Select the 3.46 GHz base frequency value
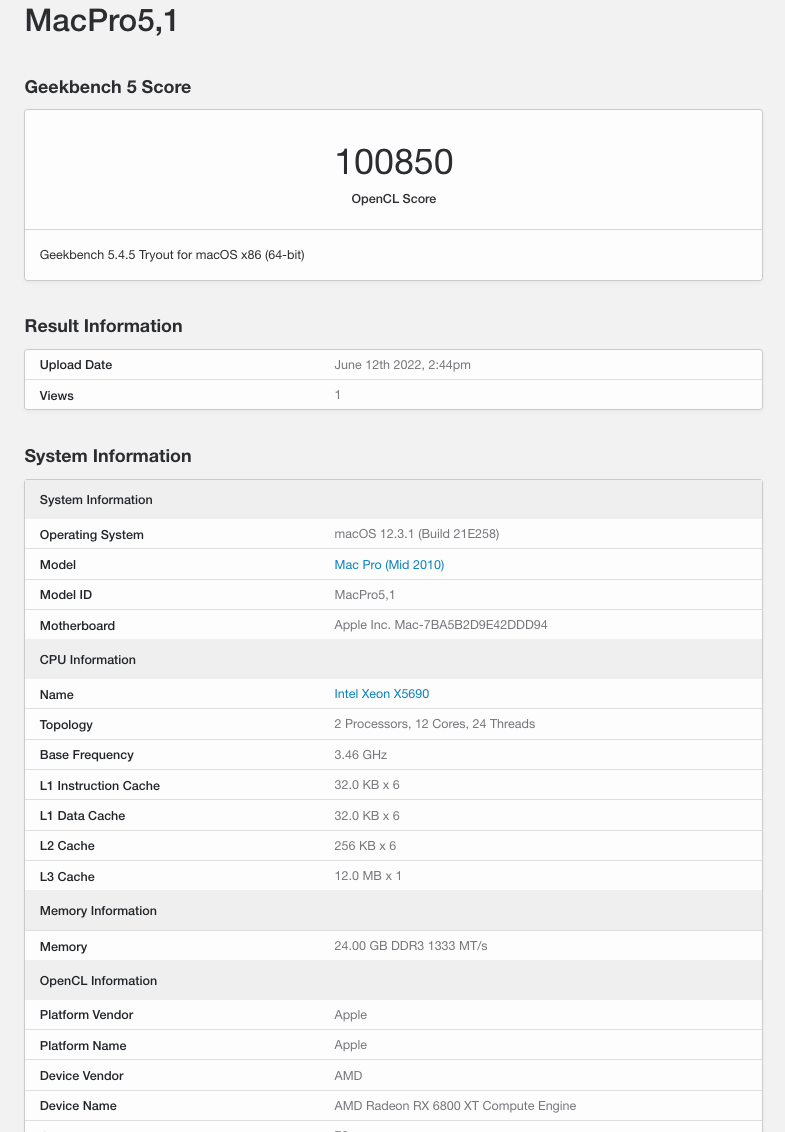Image resolution: width=785 pixels, height=1132 pixels. pyautogui.click(x=360, y=754)
